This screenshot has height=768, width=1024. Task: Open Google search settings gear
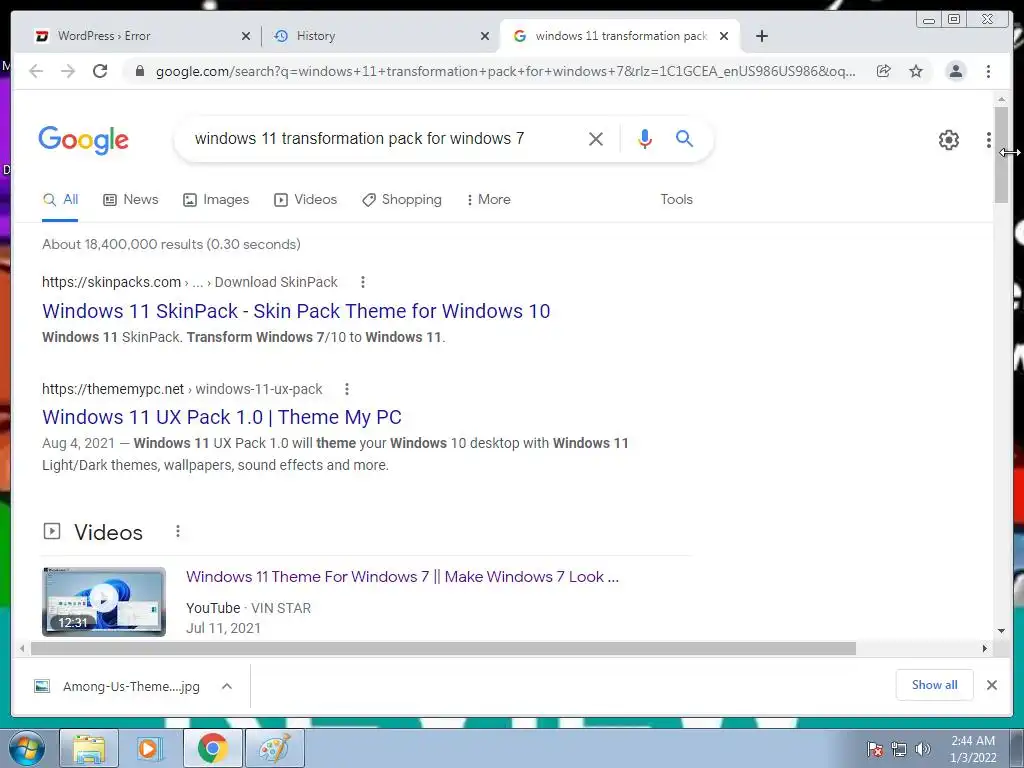point(948,139)
